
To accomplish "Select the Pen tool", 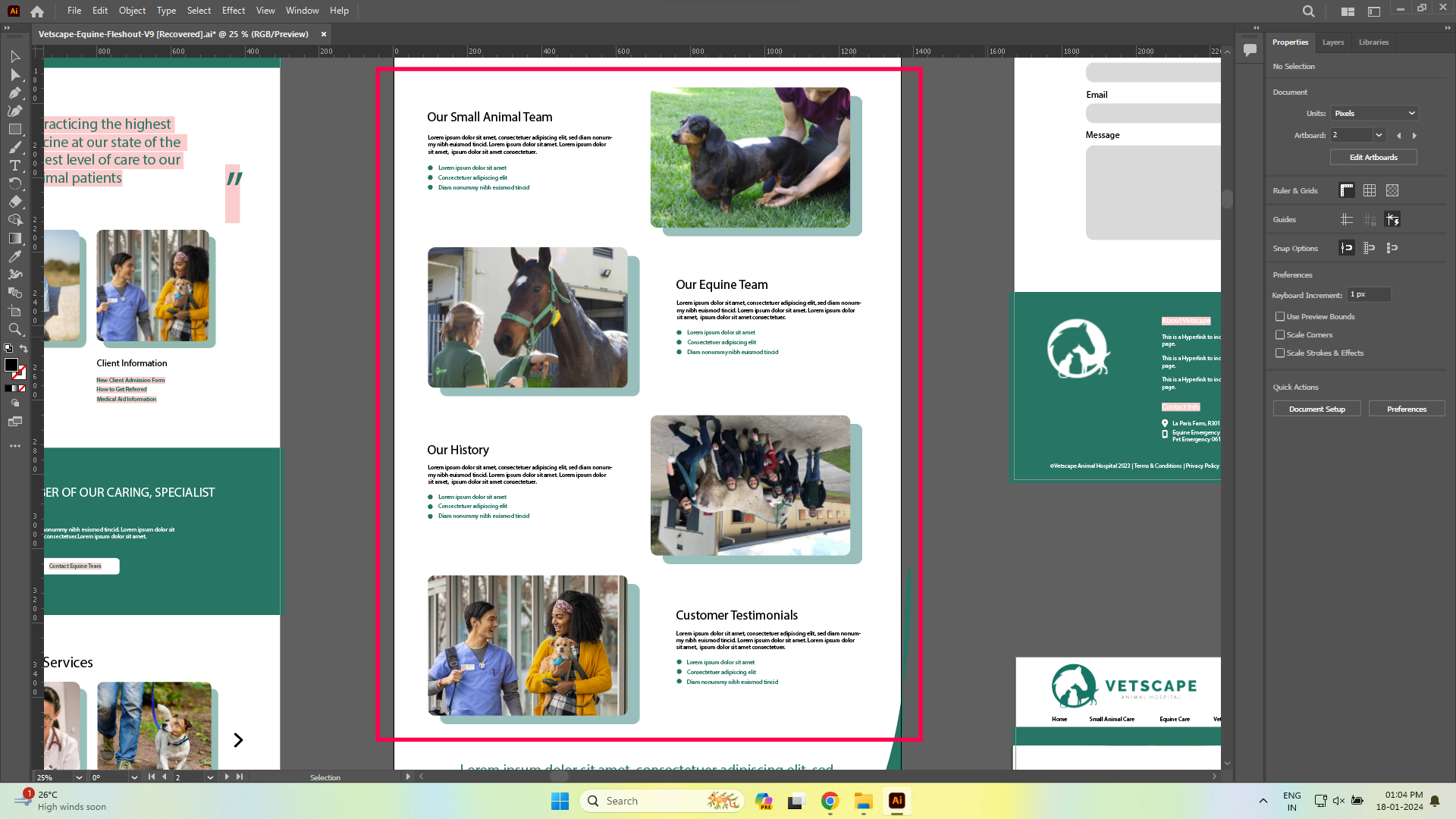I will pos(15,93).
